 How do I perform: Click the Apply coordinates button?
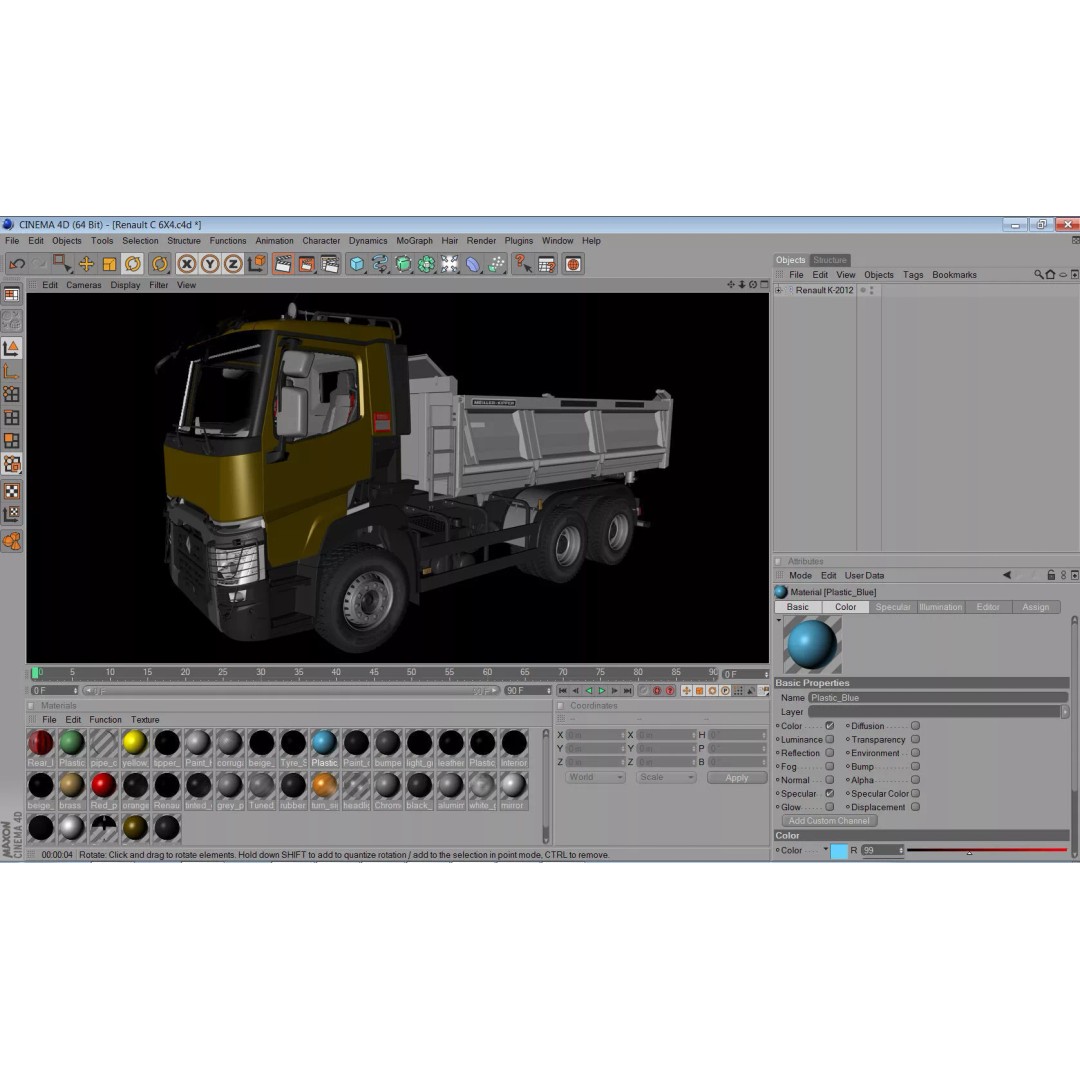tap(736, 778)
